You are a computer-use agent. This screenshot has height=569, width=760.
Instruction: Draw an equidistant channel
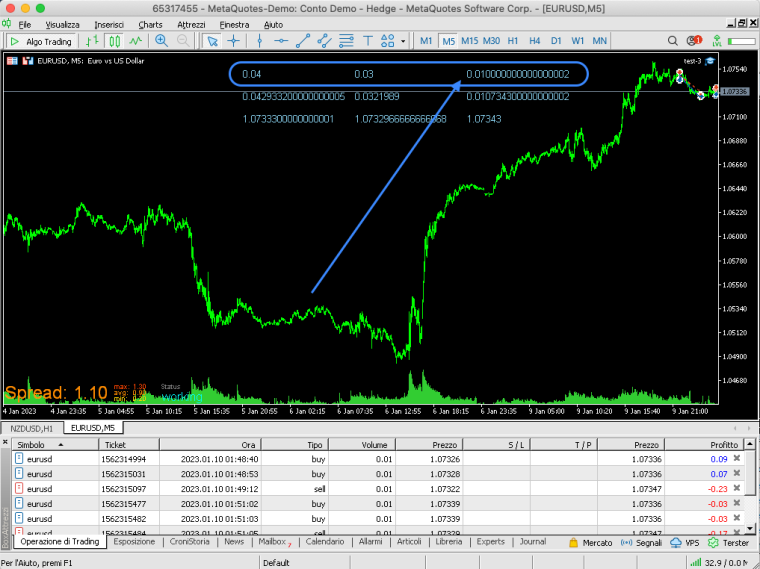coord(324,41)
